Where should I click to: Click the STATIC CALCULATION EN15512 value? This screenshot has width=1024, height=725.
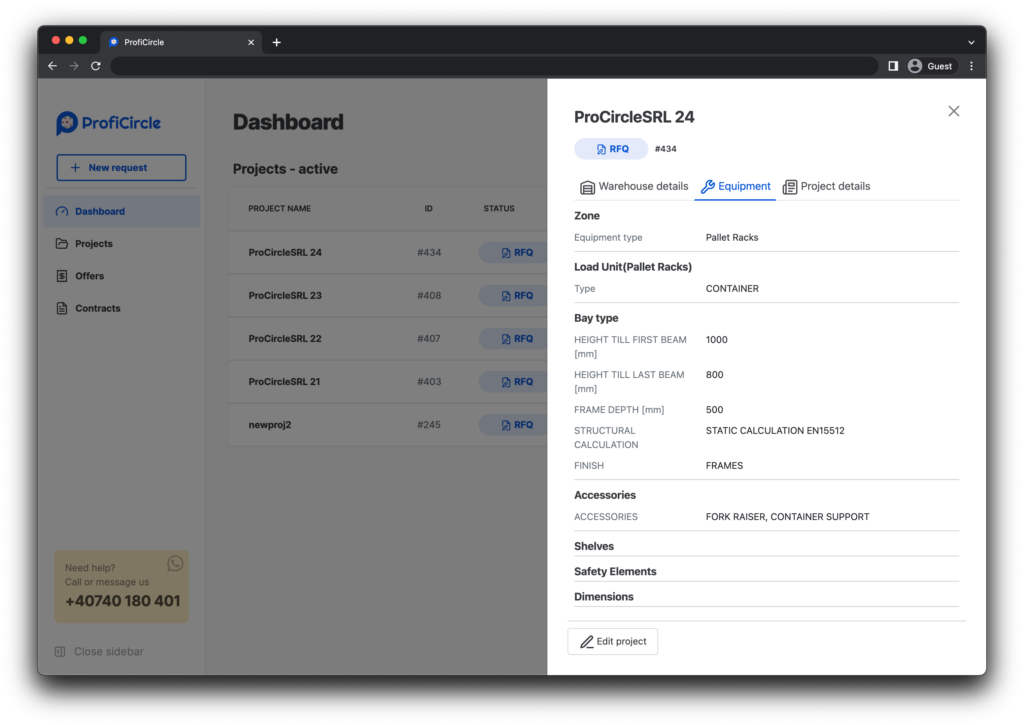tap(775, 431)
